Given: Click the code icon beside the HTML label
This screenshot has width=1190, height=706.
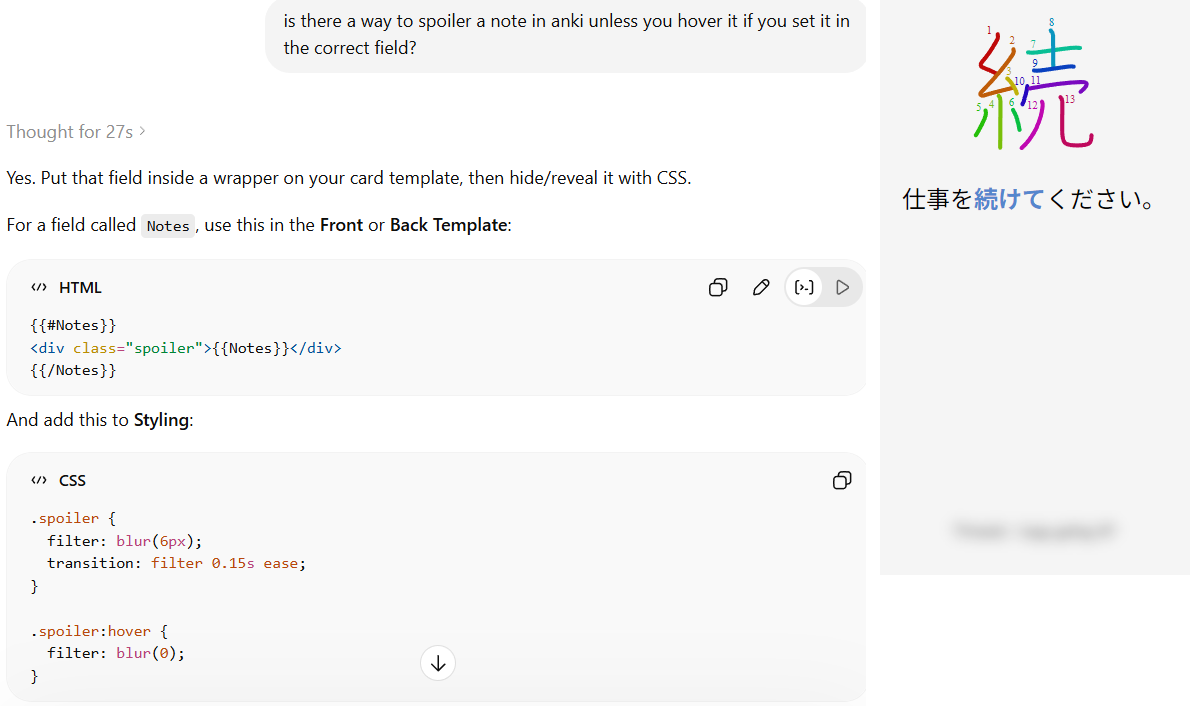Looking at the screenshot, I should click(x=39, y=288).
